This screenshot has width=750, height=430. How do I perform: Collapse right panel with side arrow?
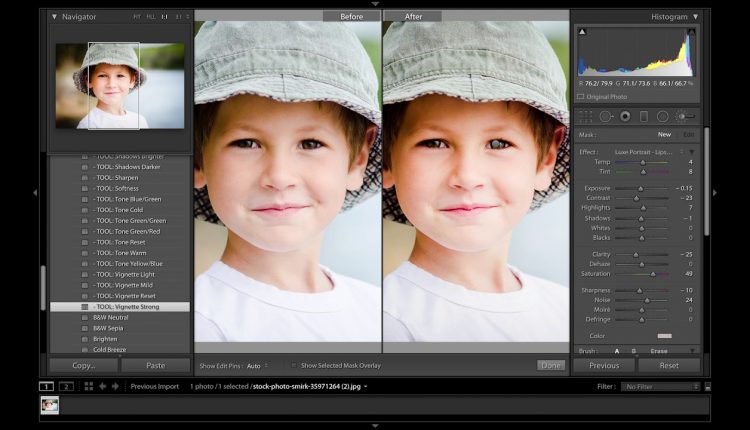tap(715, 193)
